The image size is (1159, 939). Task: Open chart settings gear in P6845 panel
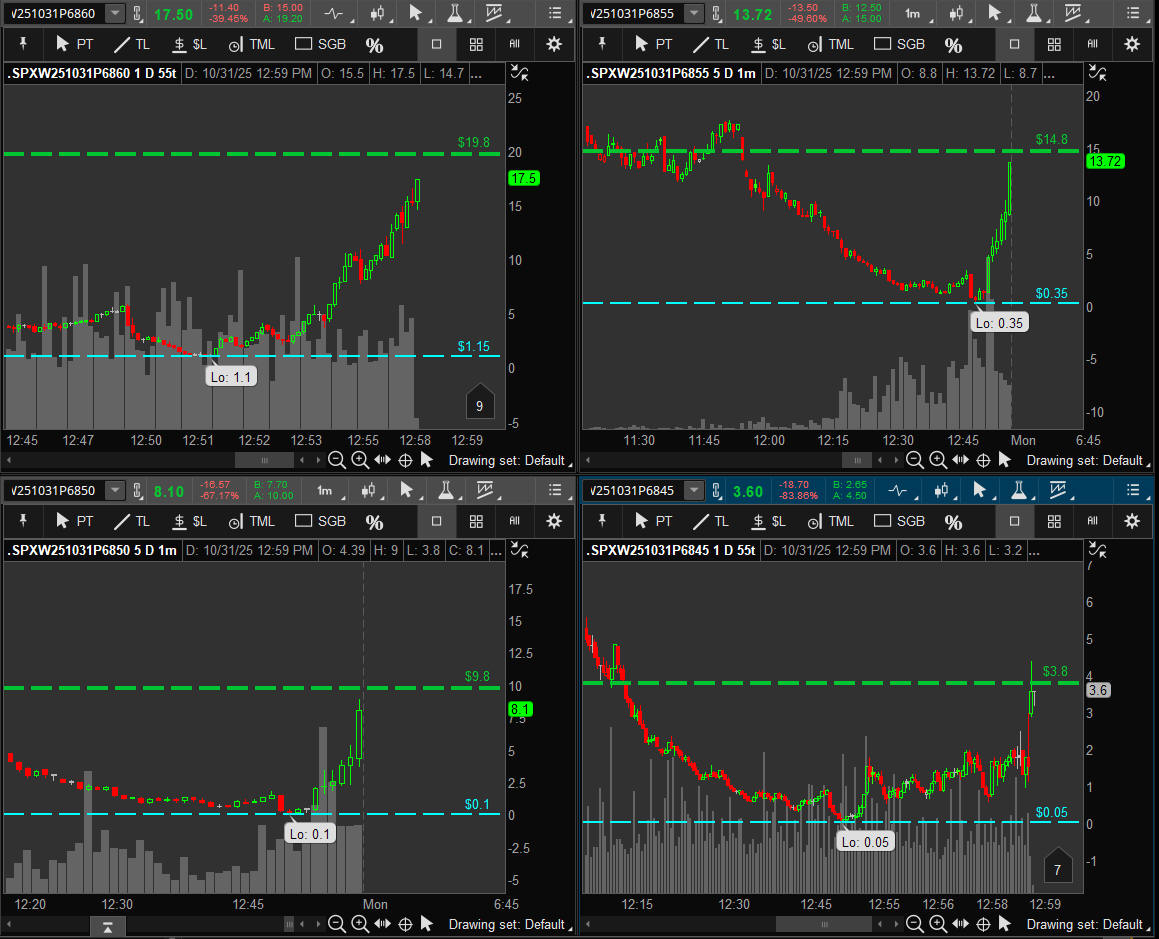(x=1132, y=521)
